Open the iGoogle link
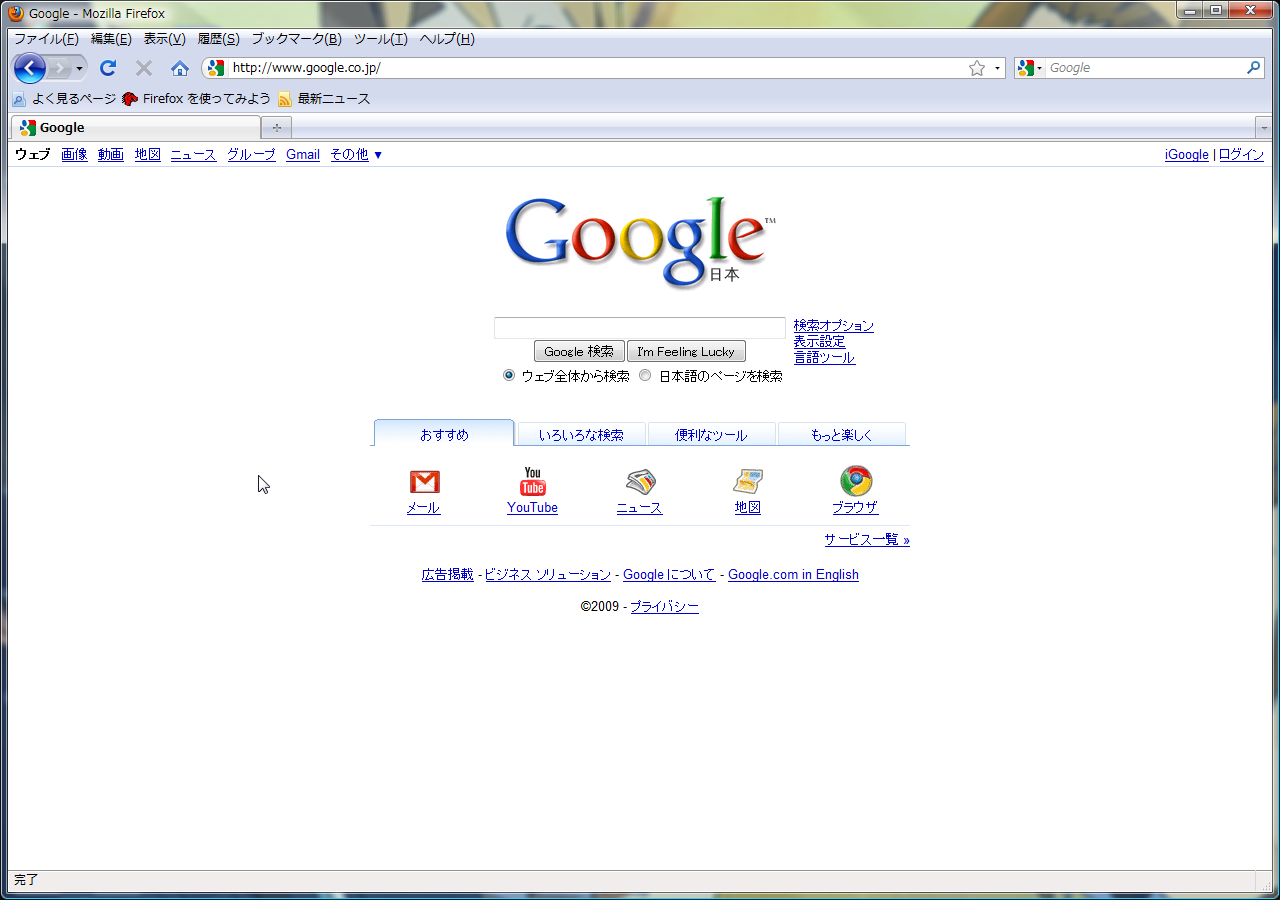 1187,154
